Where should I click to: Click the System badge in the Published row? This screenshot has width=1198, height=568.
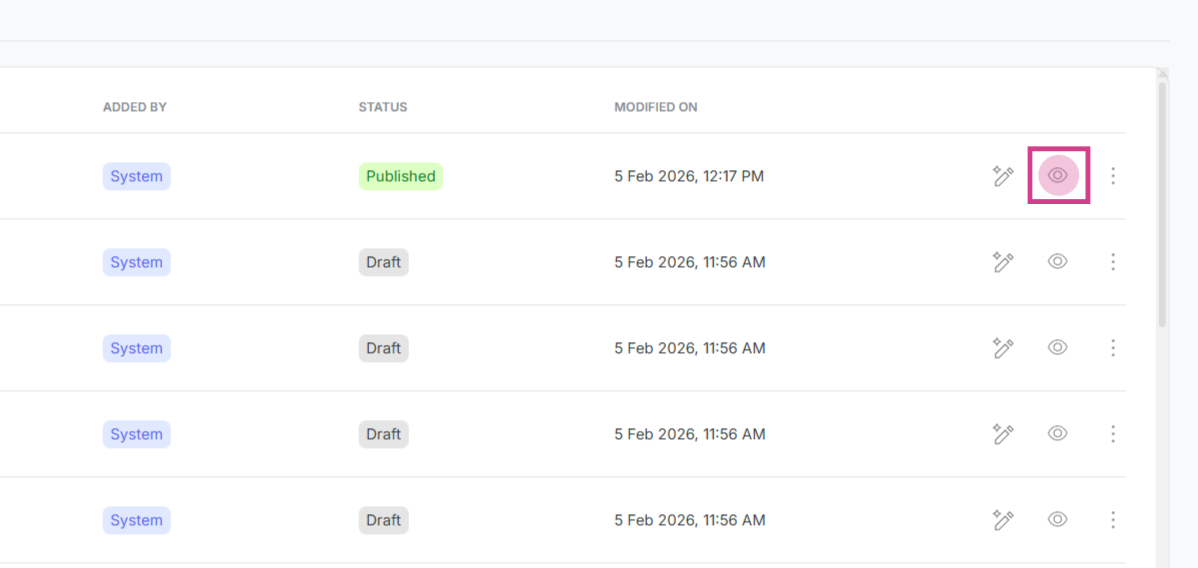(136, 177)
